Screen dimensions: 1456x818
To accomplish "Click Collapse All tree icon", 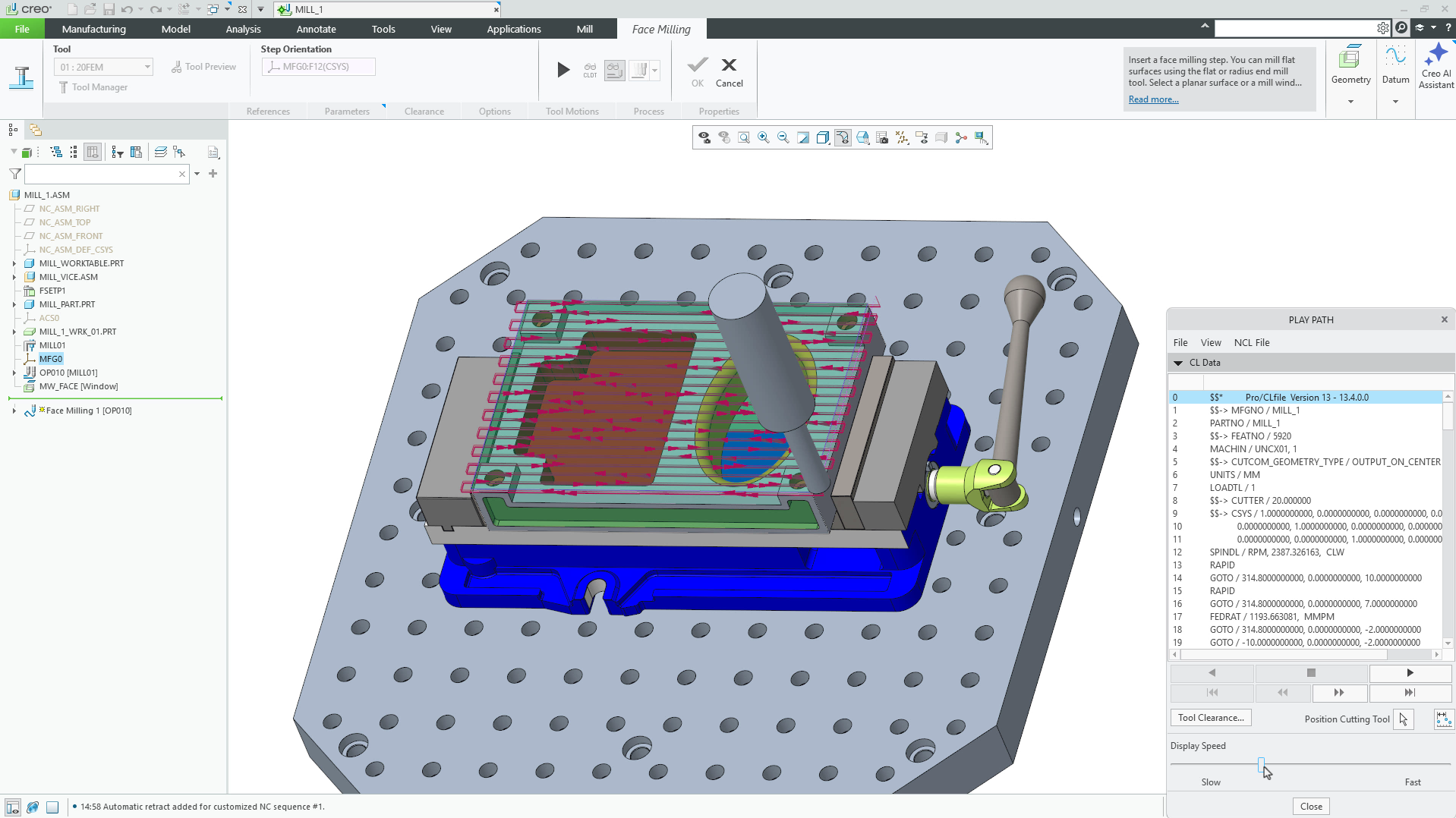I will [74, 153].
